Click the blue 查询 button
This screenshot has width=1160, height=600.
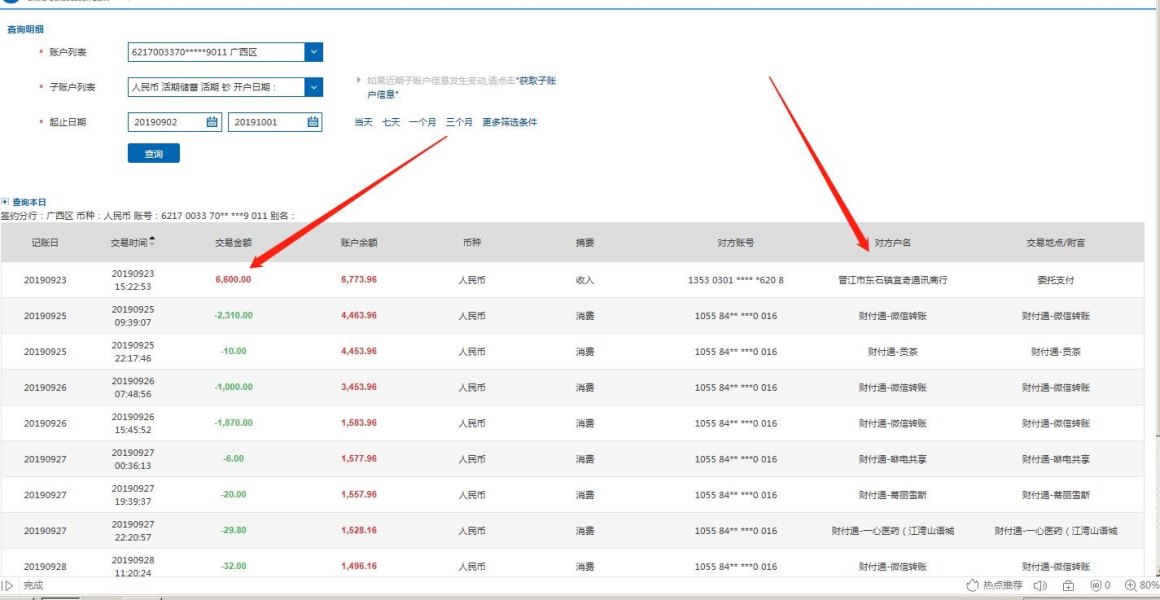(153, 154)
